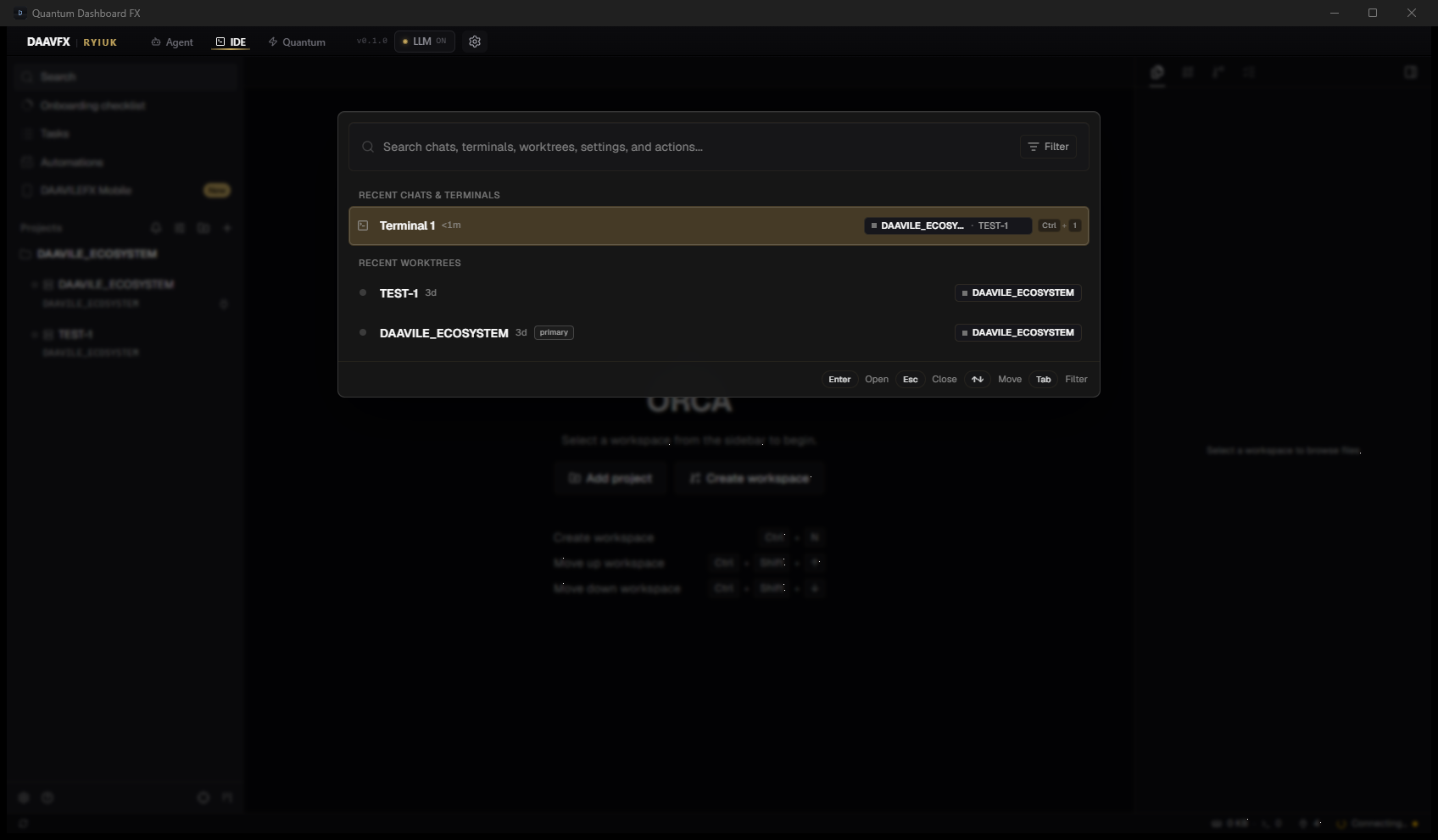Click the Open label in footer

(x=877, y=379)
